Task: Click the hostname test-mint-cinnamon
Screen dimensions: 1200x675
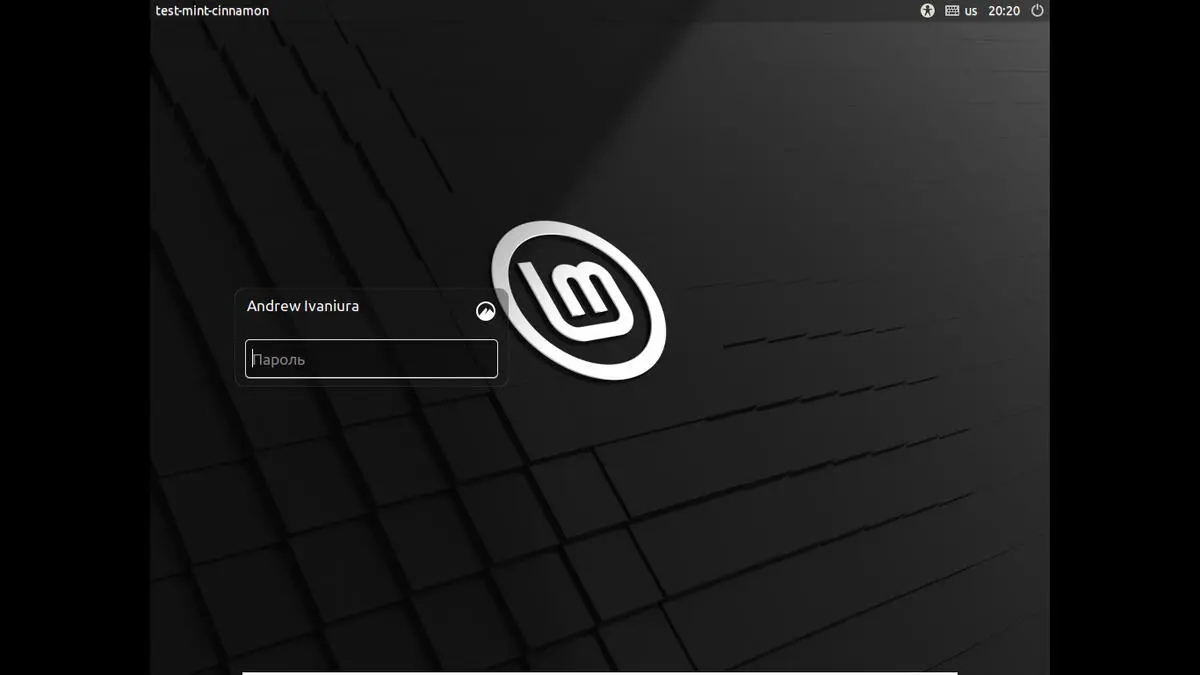Action: pos(212,11)
